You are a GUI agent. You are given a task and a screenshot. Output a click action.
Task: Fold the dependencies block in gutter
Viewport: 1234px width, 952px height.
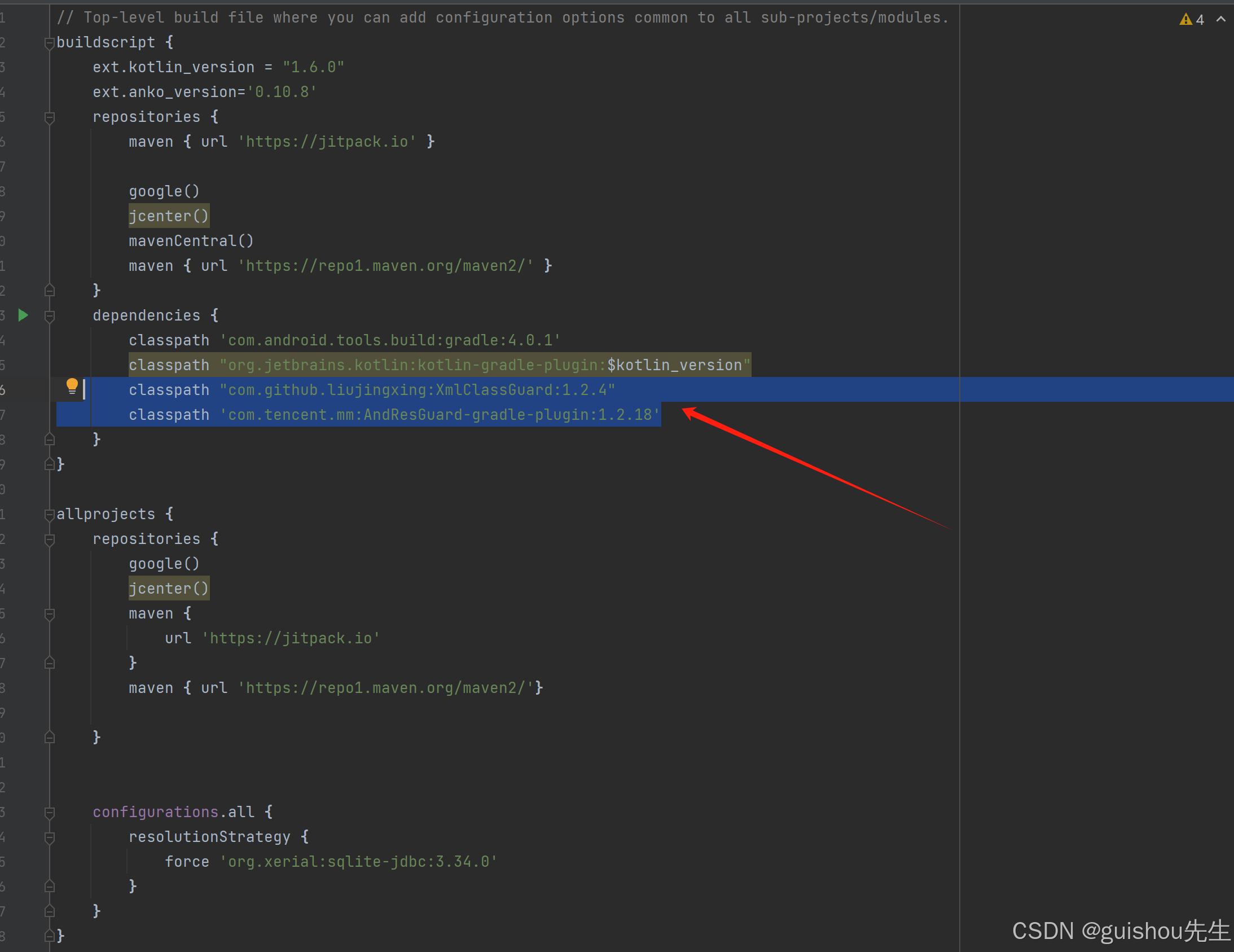pyautogui.click(x=49, y=316)
